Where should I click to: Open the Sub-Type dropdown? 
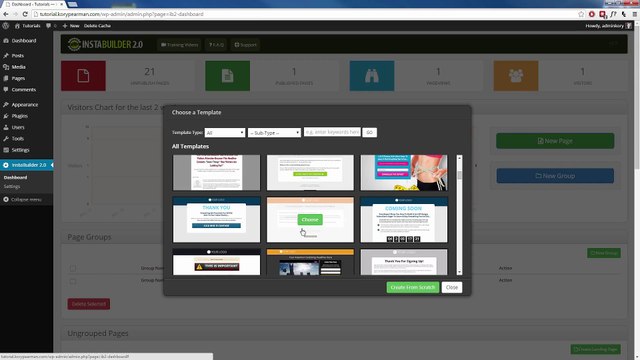[274, 133]
